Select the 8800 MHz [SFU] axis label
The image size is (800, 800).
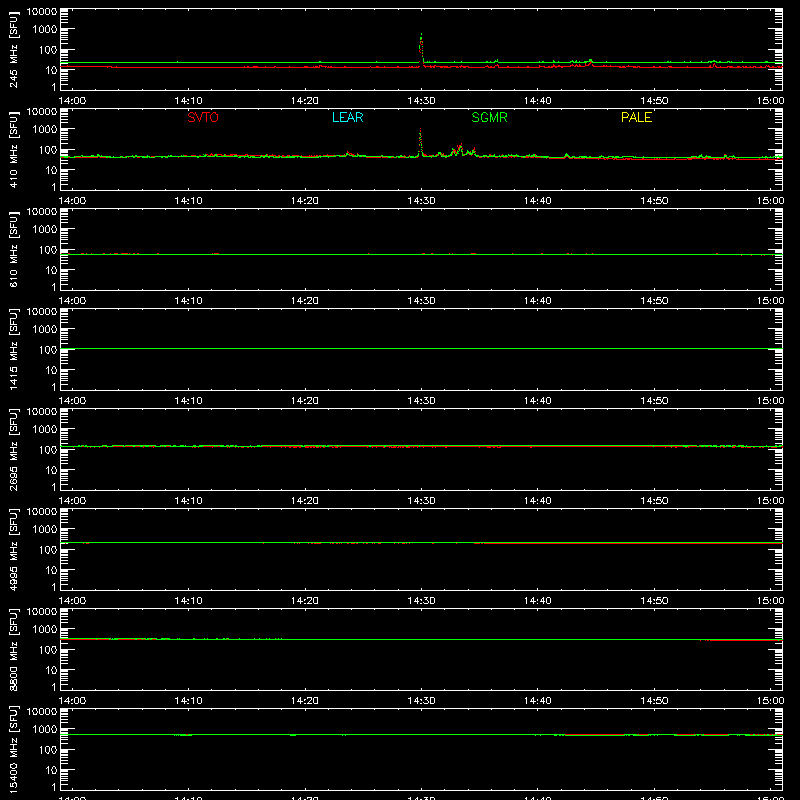(13, 649)
